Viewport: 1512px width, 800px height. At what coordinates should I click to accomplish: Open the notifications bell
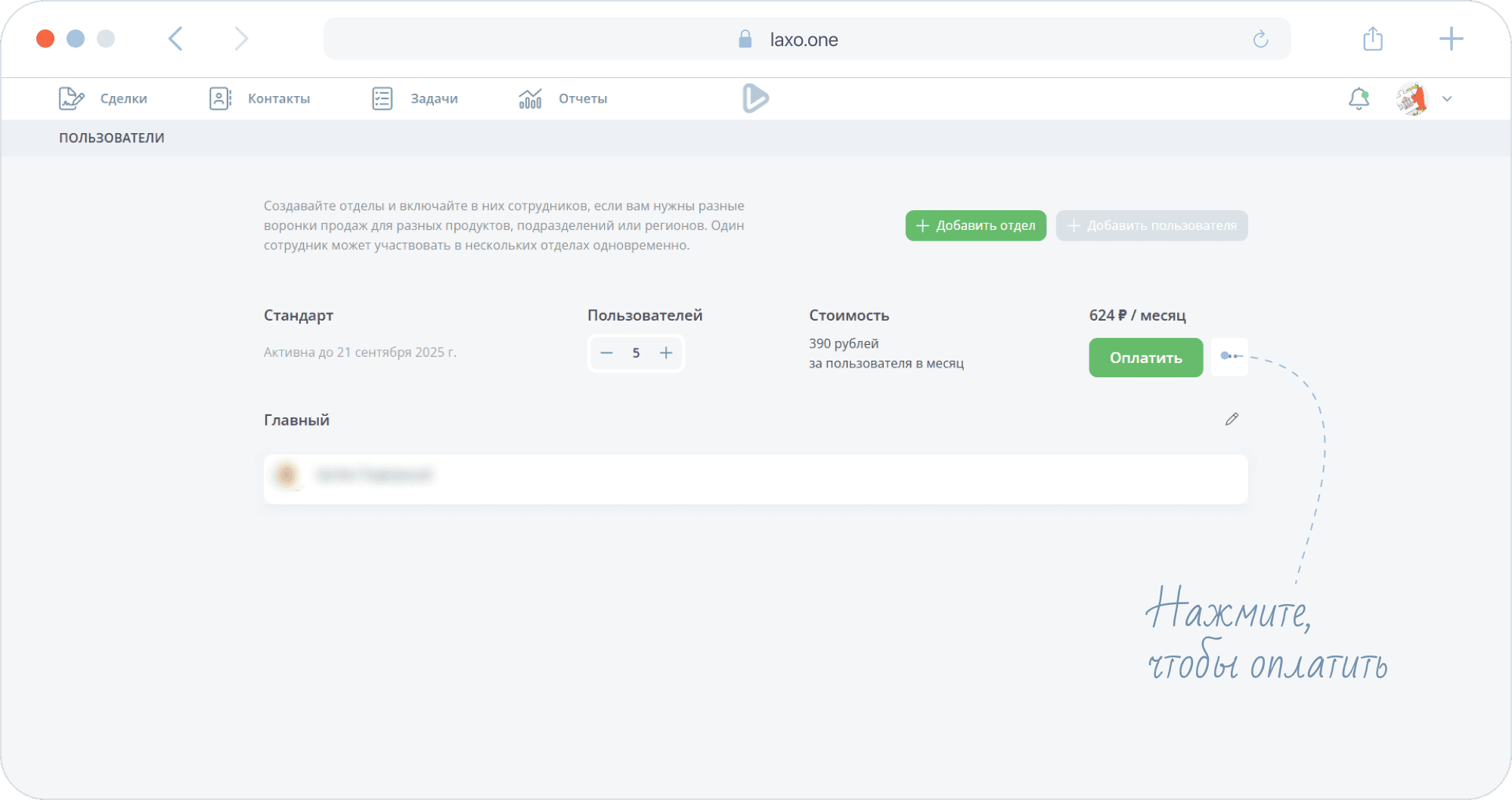[x=1359, y=99]
